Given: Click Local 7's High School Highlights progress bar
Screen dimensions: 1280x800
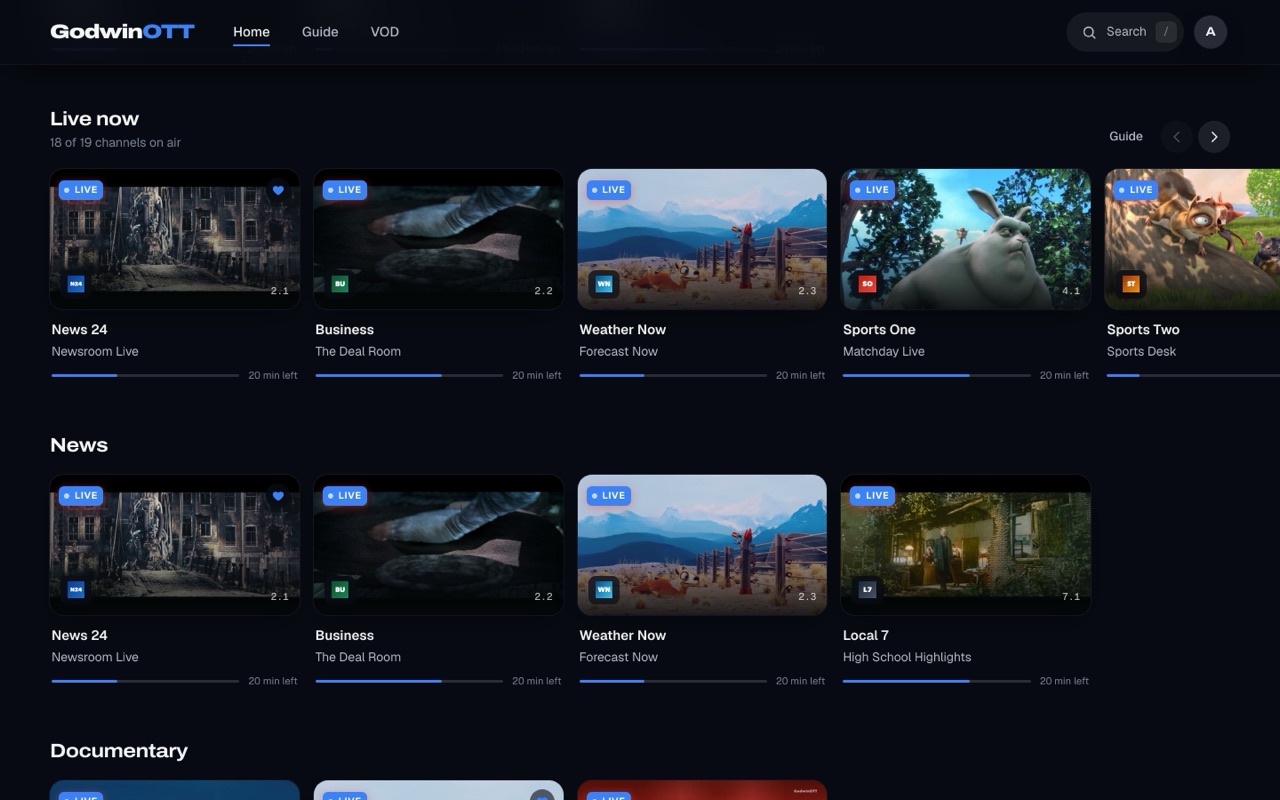Looking at the screenshot, I should pos(936,682).
